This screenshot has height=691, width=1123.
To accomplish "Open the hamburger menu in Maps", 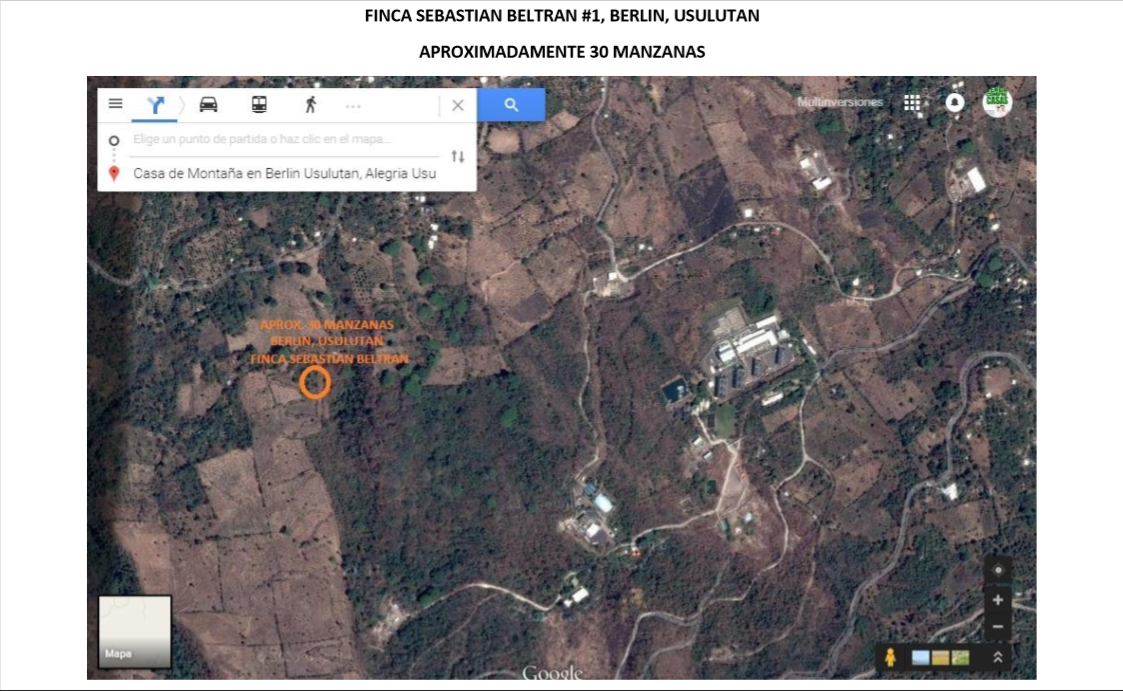I will (x=116, y=104).
